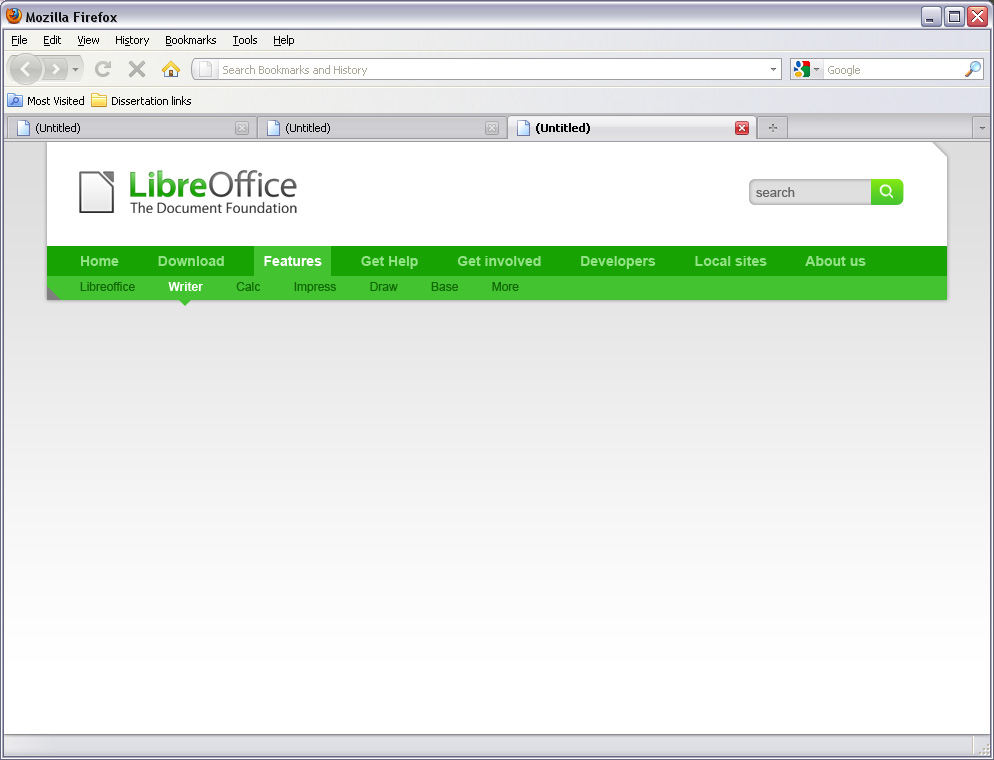Image resolution: width=994 pixels, height=760 pixels.
Task: Open the About us navigation link
Action: click(x=835, y=261)
